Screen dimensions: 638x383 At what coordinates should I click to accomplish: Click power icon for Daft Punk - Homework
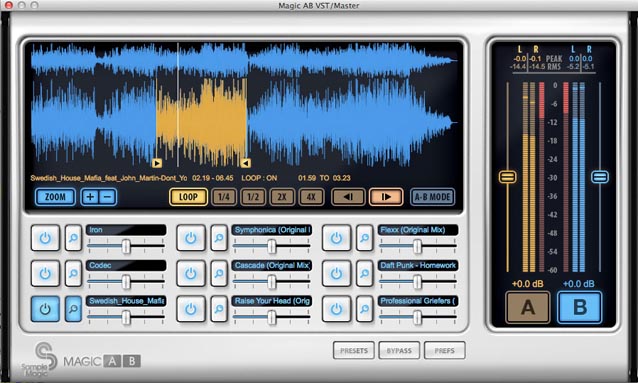pyautogui.click(x=336, y=273)
